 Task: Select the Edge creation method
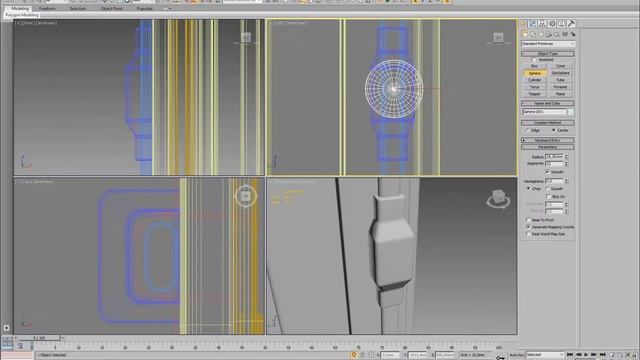coord(528,130)
